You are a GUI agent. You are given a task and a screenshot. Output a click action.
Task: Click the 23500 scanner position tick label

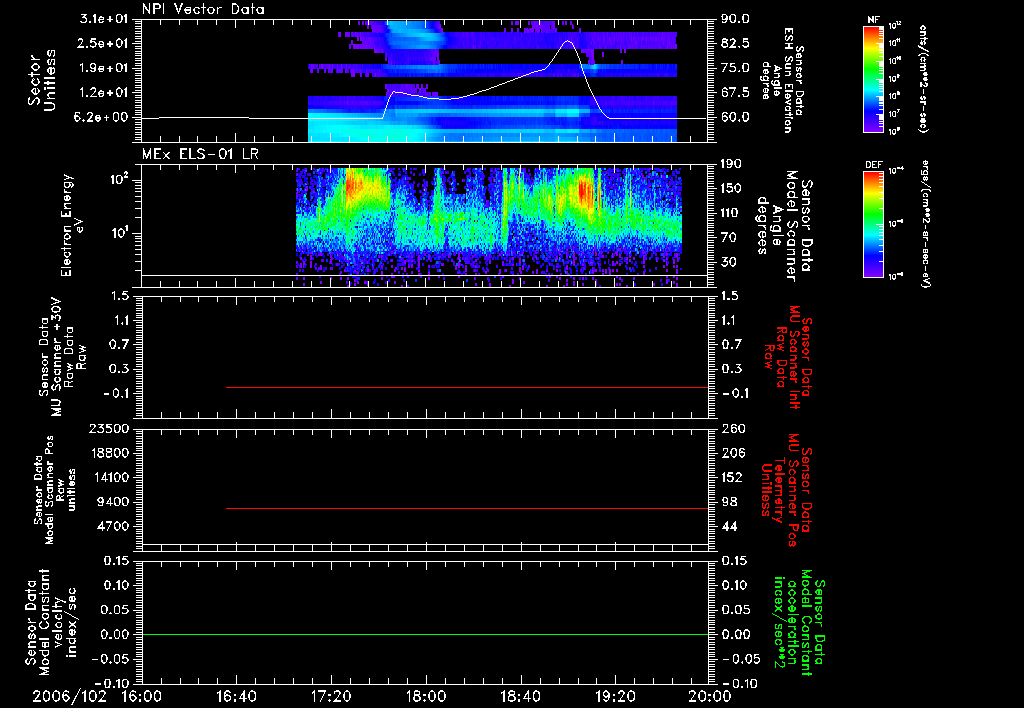tap(109, 428)
